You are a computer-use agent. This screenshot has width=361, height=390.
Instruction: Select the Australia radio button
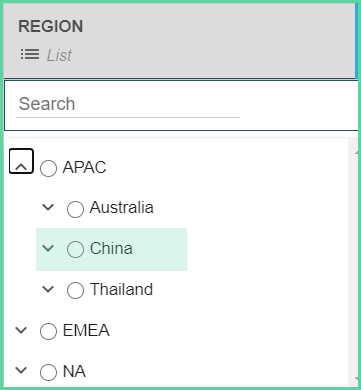75,209
